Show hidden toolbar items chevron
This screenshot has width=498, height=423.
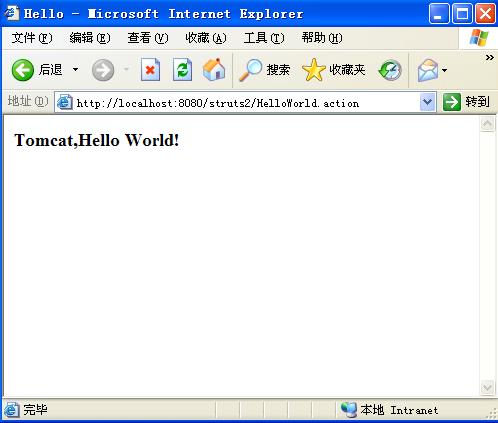click(489, 58)
